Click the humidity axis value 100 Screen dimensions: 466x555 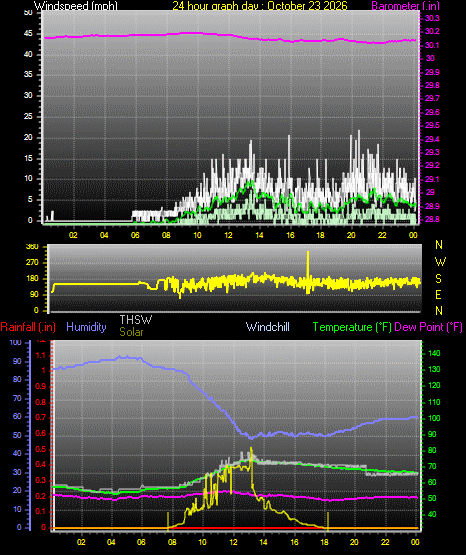pyautogui.click(x=15, y=343)
